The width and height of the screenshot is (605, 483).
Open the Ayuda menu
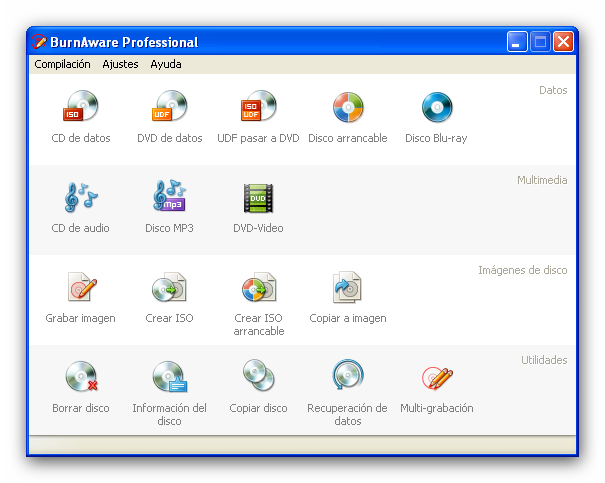coord(166,64)
